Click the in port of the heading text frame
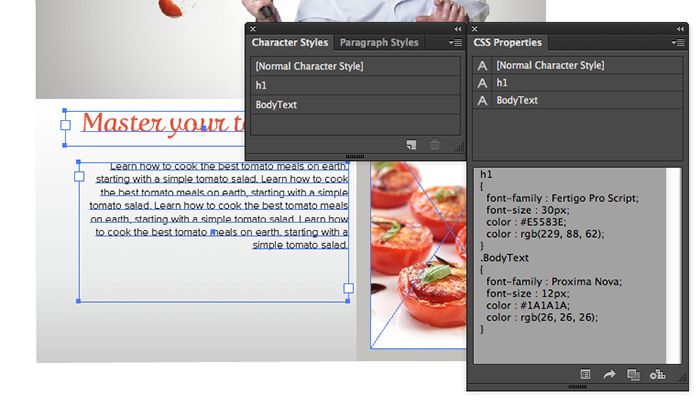 (66, 125)
